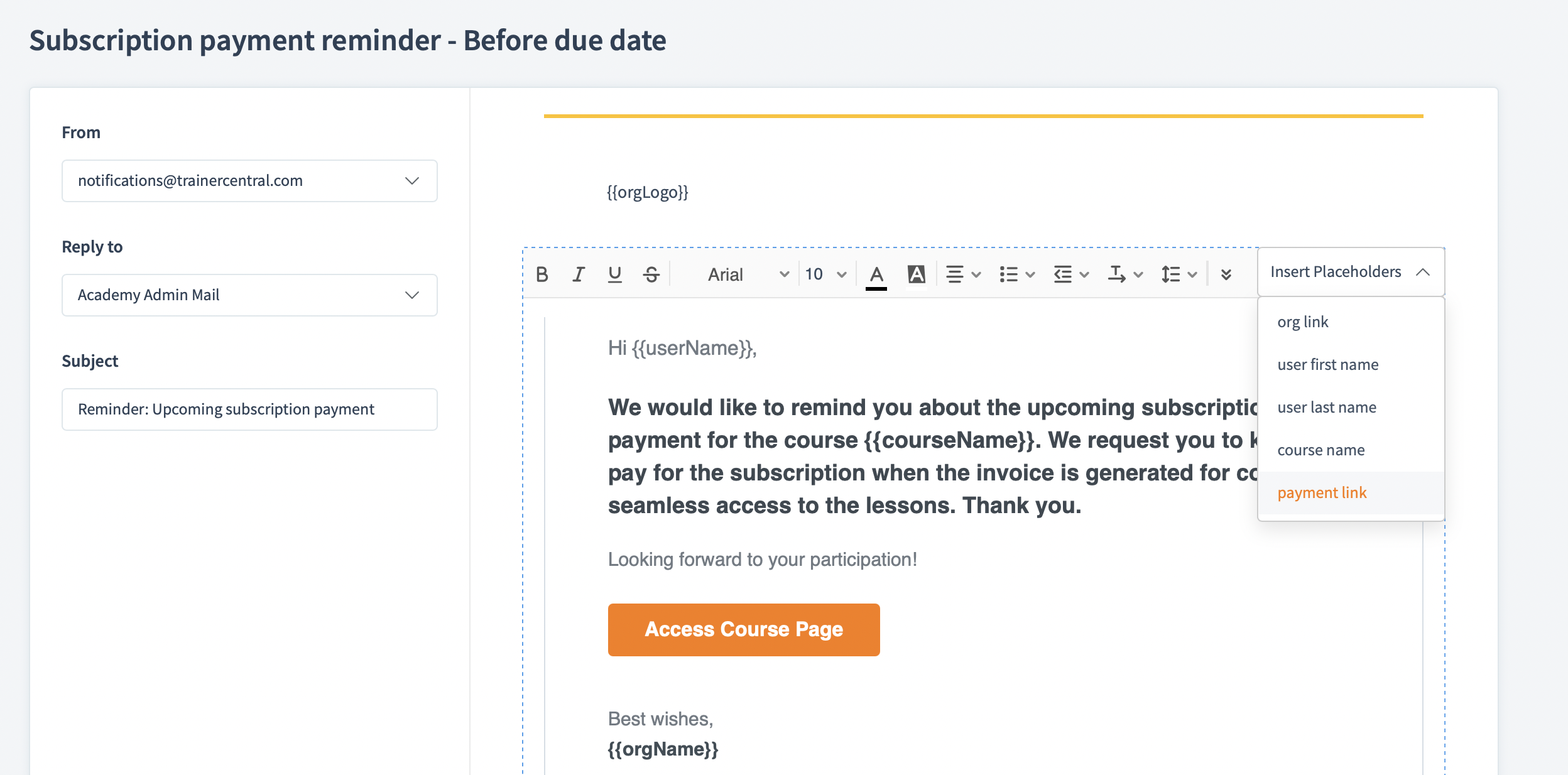The image size is (1568, 775).
Task: Click into the Subject input field
Action: [x=249, y=409]
